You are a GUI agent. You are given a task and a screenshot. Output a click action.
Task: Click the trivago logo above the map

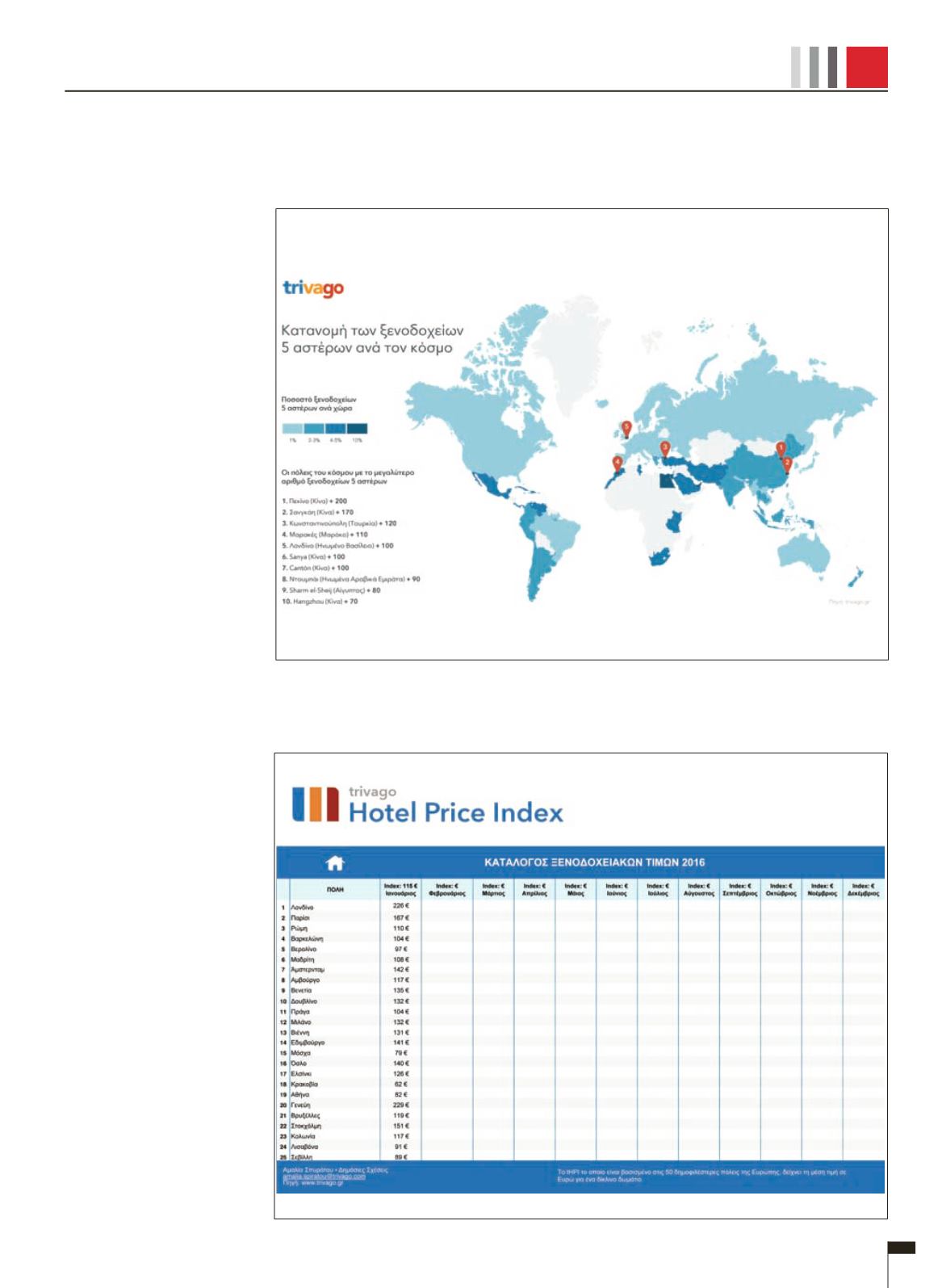313,288
